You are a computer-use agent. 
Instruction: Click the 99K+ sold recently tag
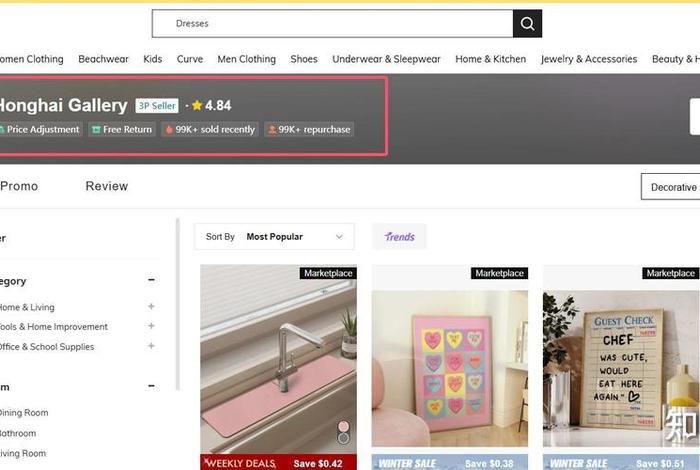[x=210, y=129]
